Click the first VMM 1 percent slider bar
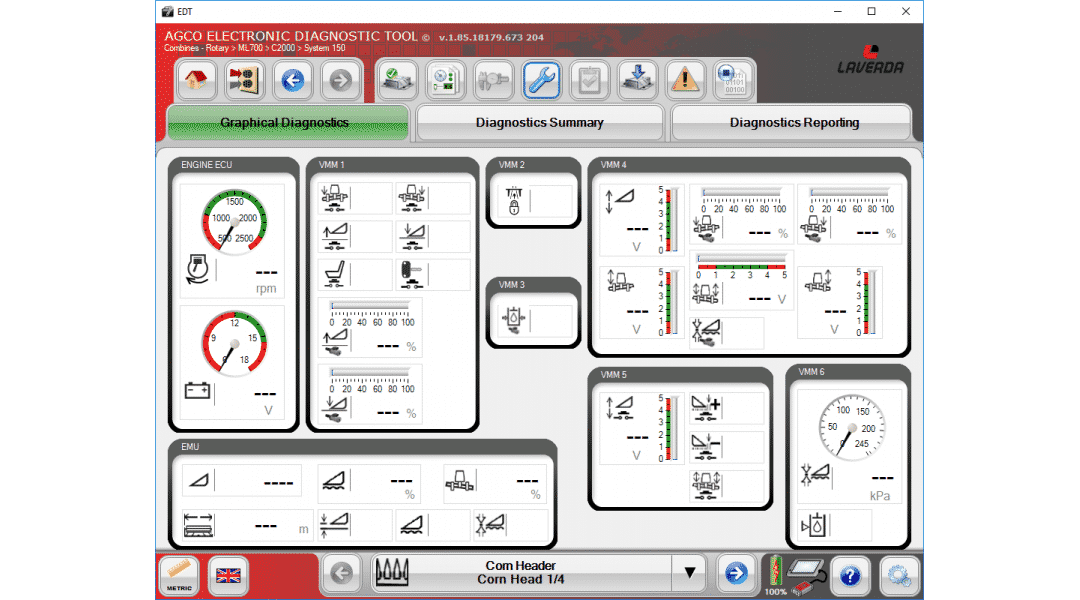 [370, 305]
